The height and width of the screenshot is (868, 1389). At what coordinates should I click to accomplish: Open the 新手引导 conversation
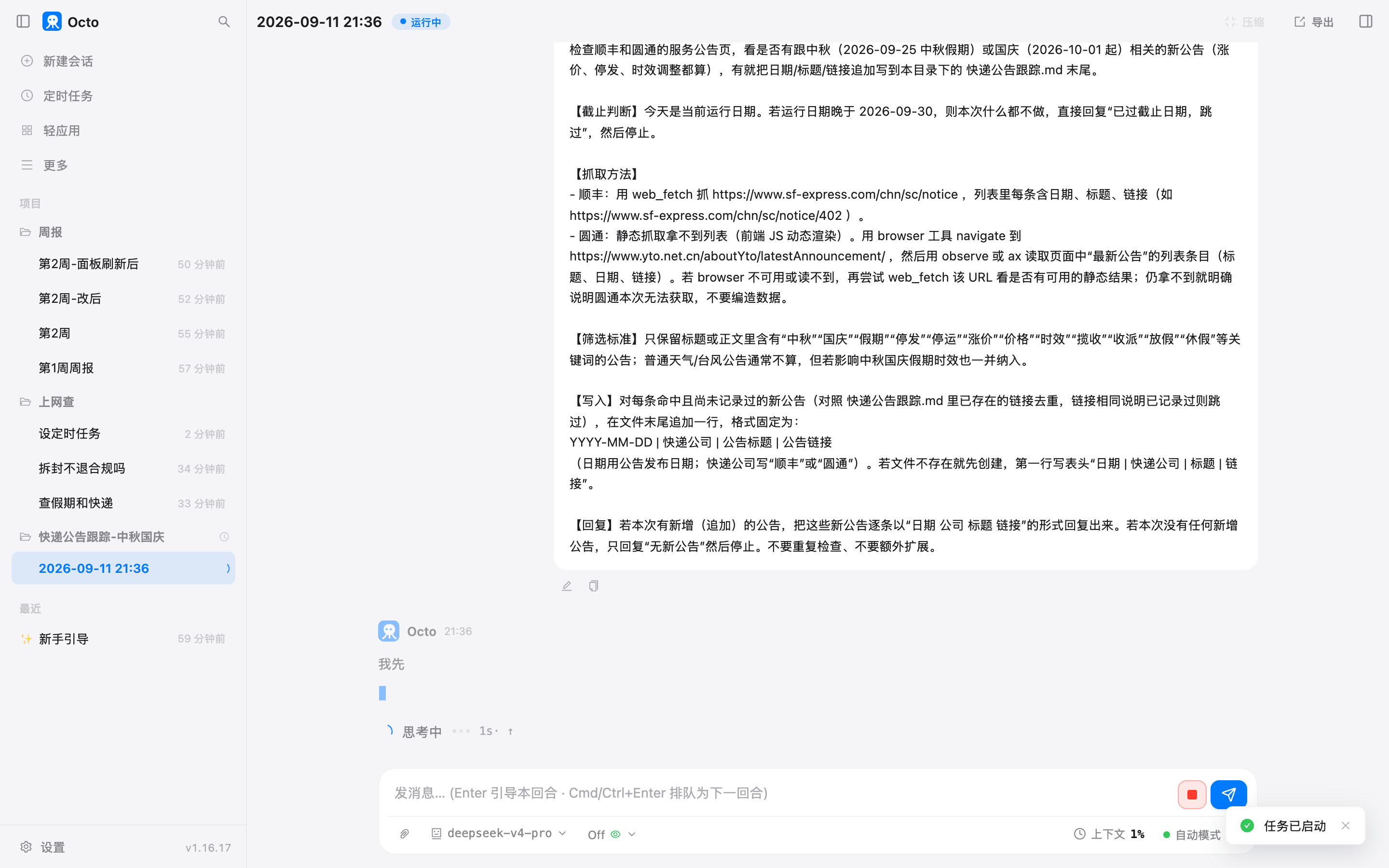pos(123,639)
